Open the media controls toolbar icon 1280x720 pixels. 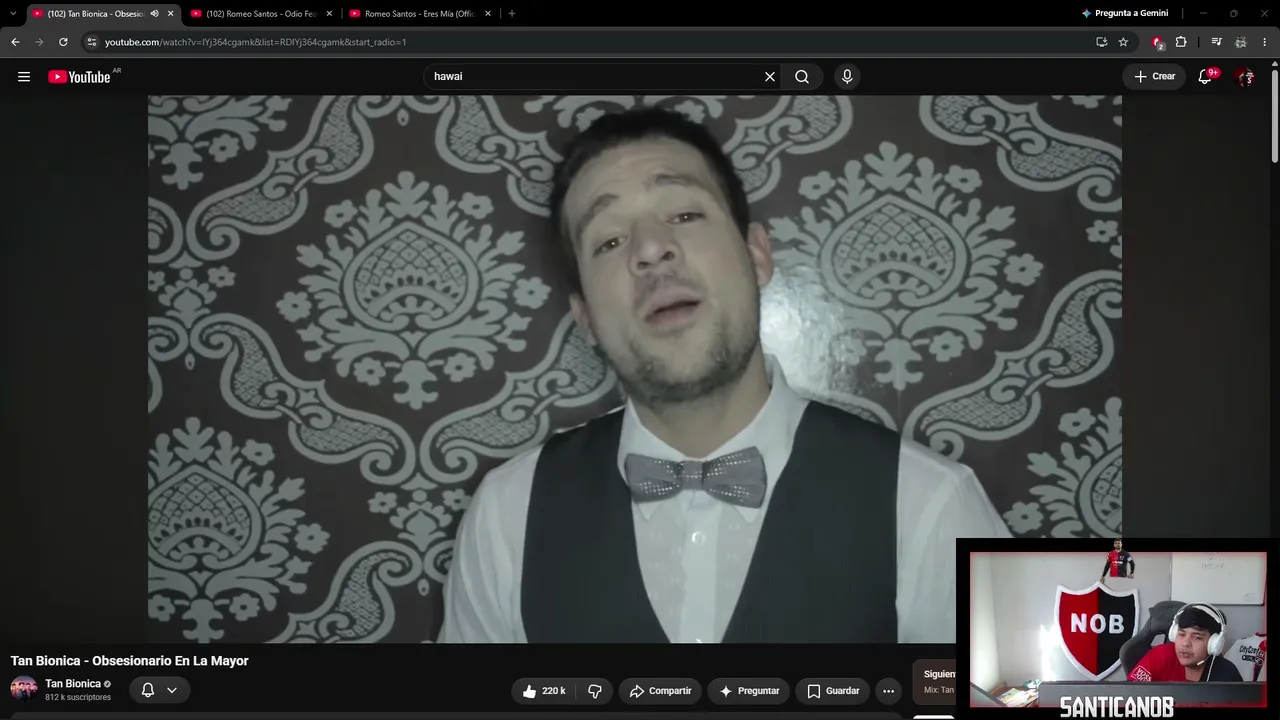pyautogui.click(x=1216, y=42)
